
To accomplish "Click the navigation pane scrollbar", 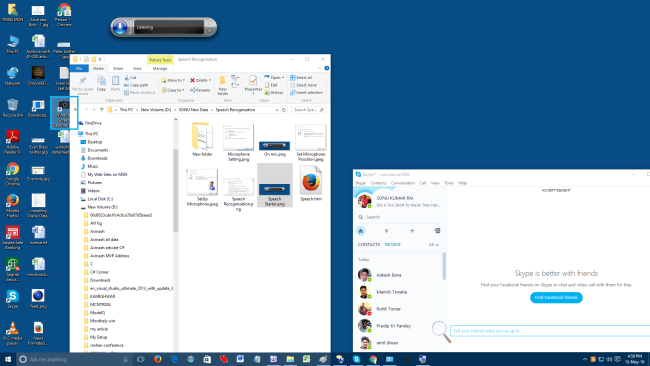I will click(x=175, y=191).
